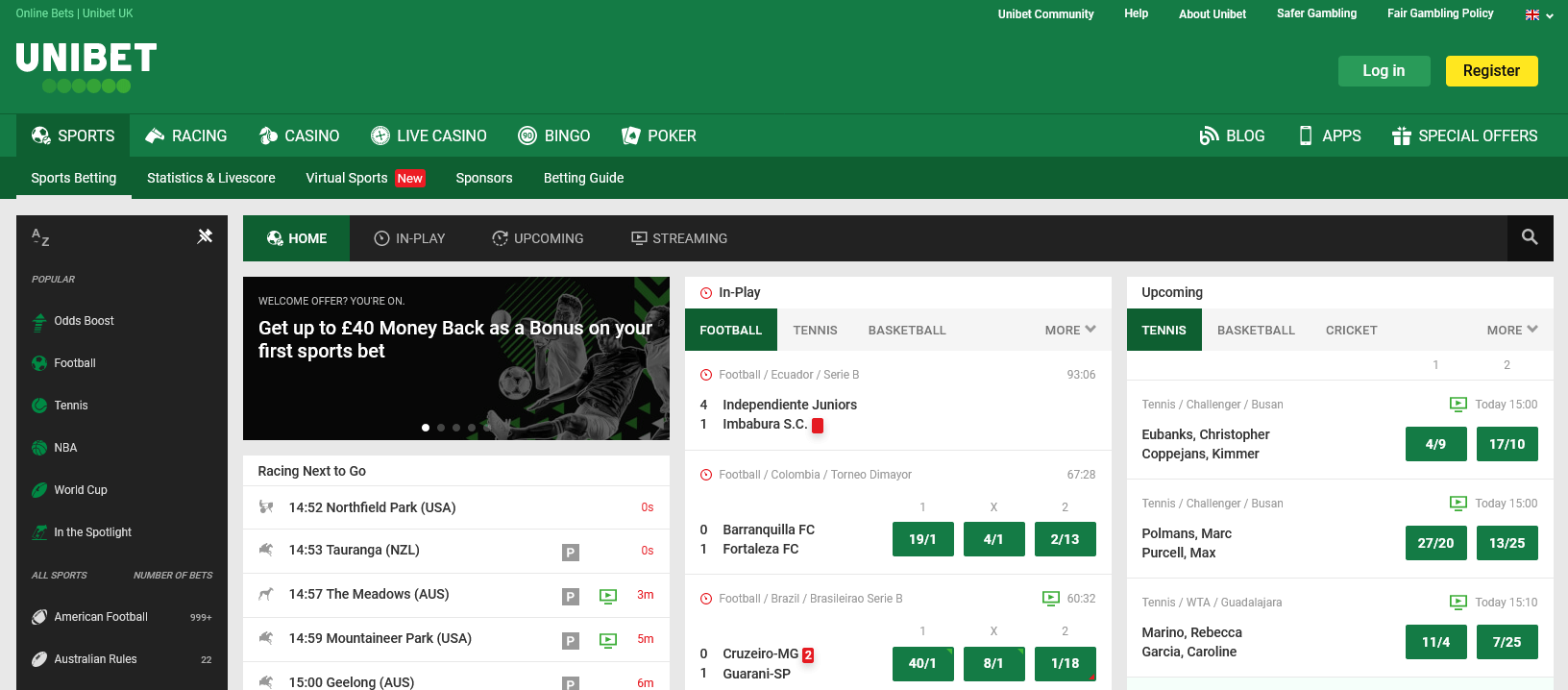The height and width of the screenshot is (690, 1568).
Task: Open the Casino section
Action: 300,136
